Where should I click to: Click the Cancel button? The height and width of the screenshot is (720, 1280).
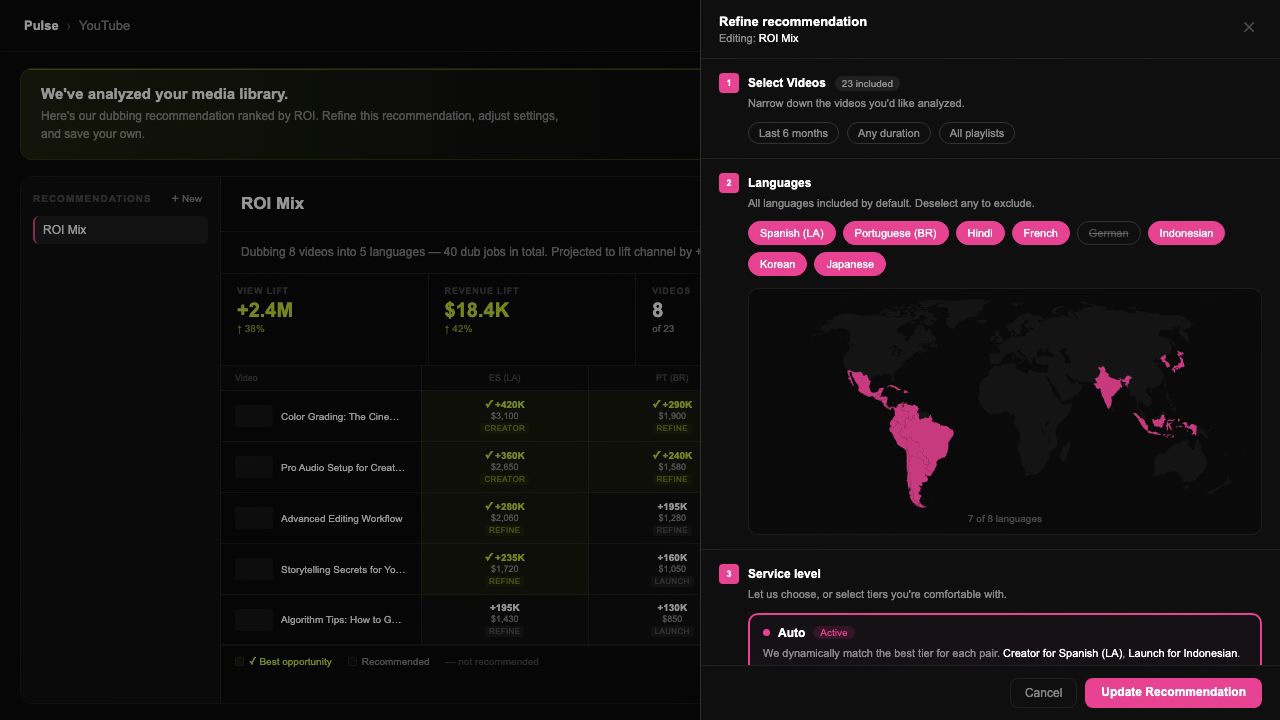[1043, 693]
